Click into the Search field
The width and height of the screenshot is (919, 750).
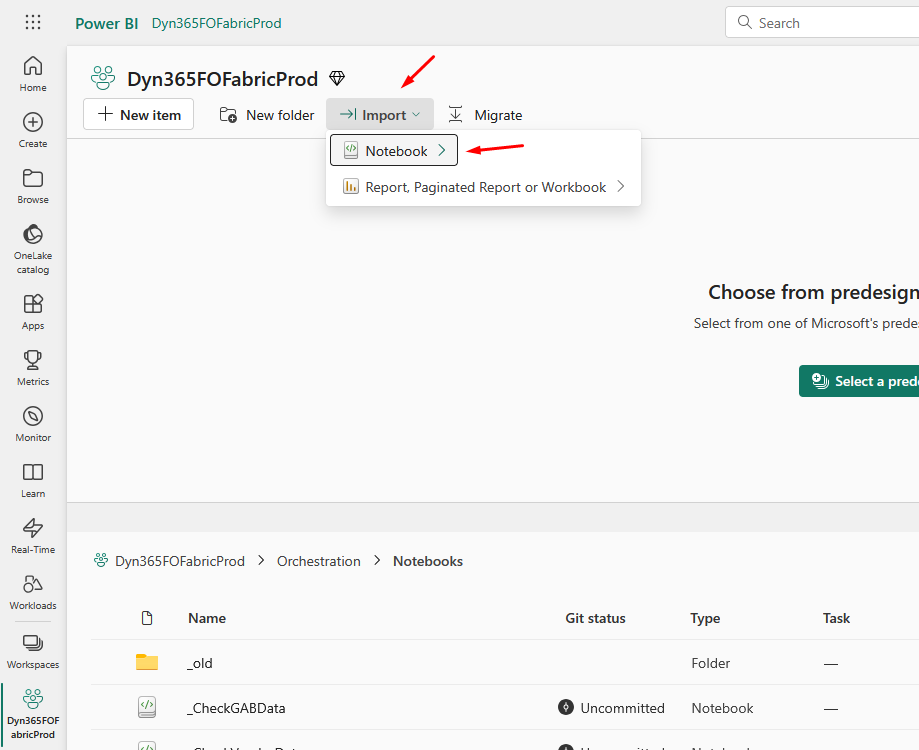(x=823, y=22)
